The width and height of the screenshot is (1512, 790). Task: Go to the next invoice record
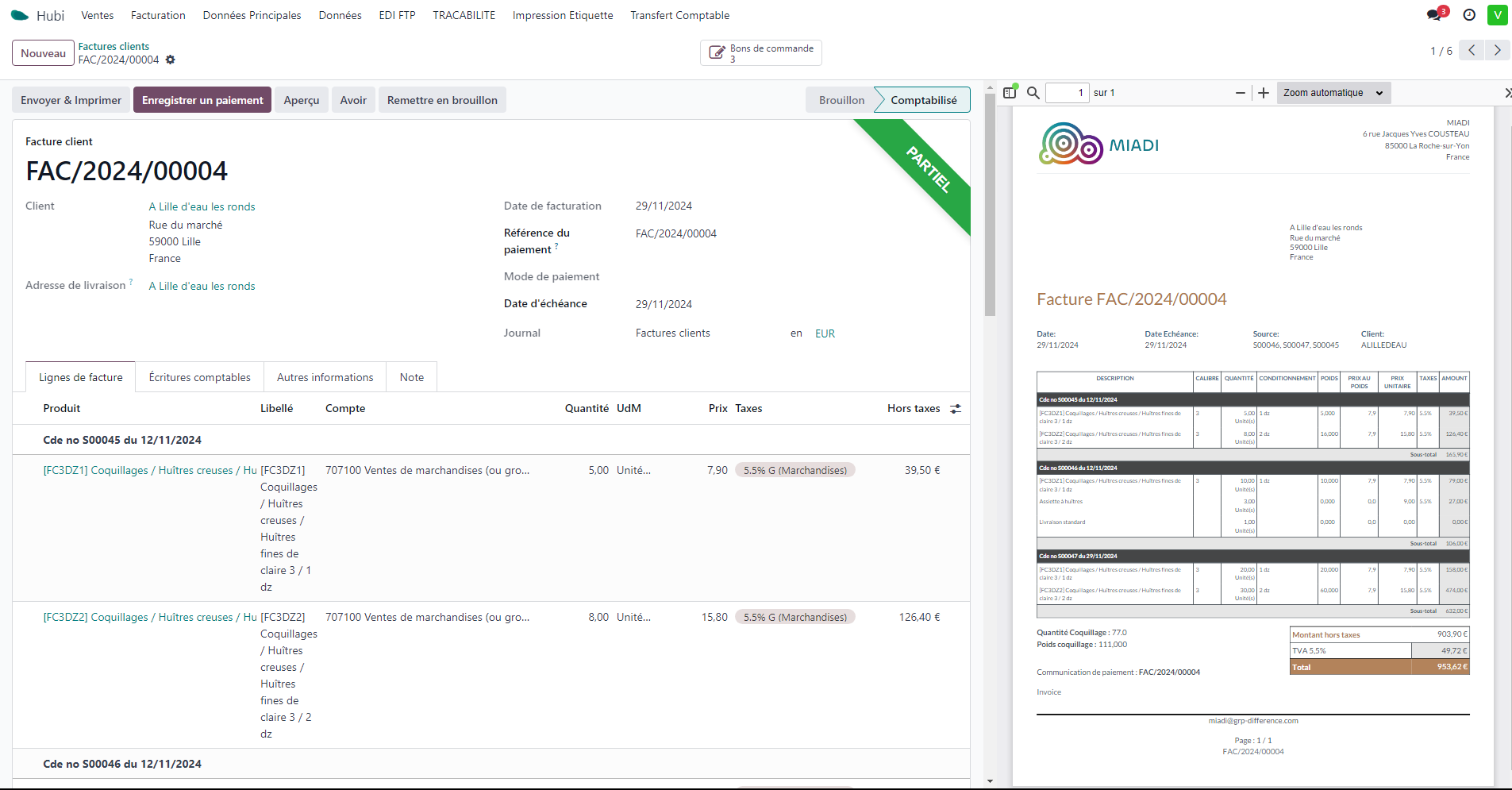click(1497, 51)
